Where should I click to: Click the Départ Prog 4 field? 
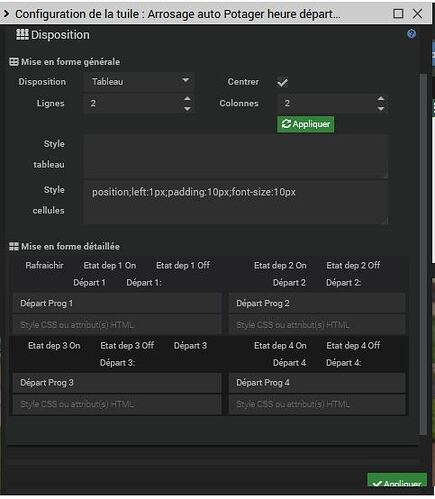(317, 383)
